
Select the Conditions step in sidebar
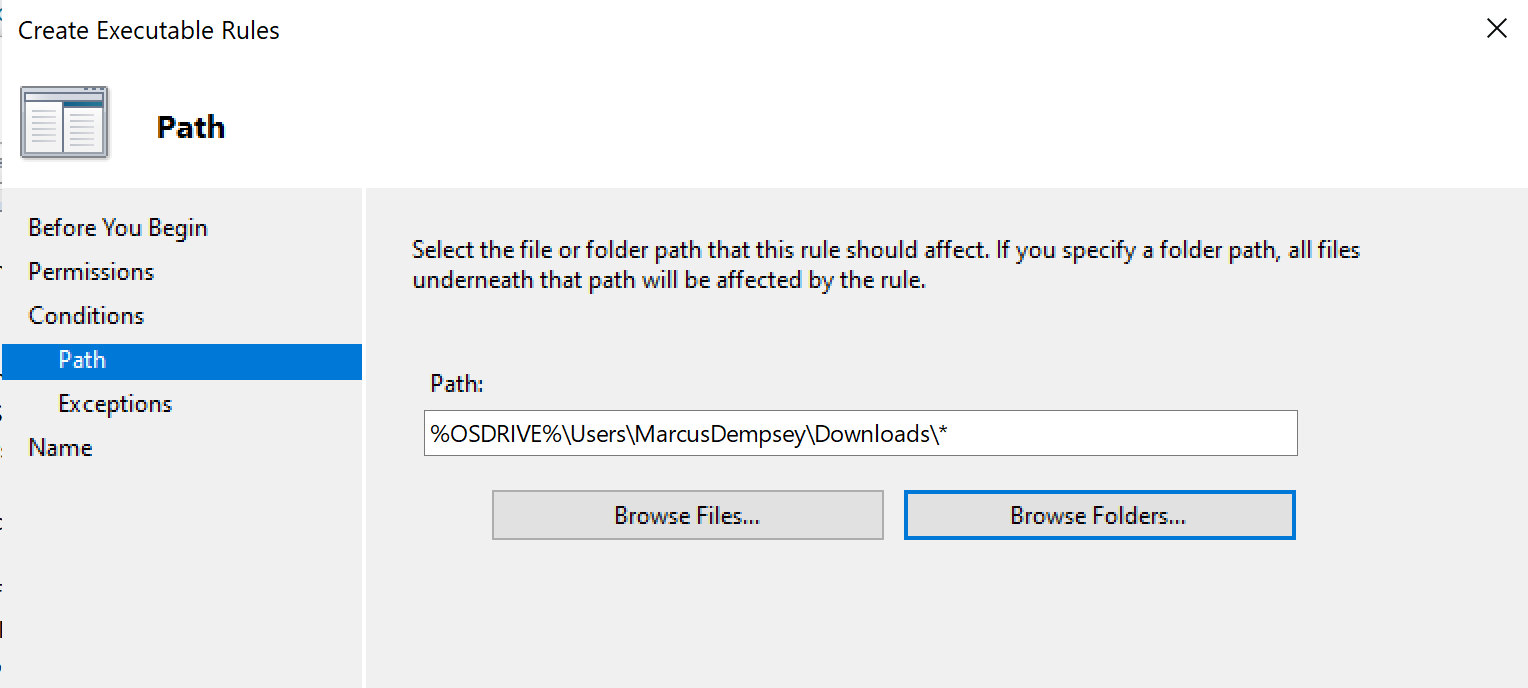click(86, 316)
